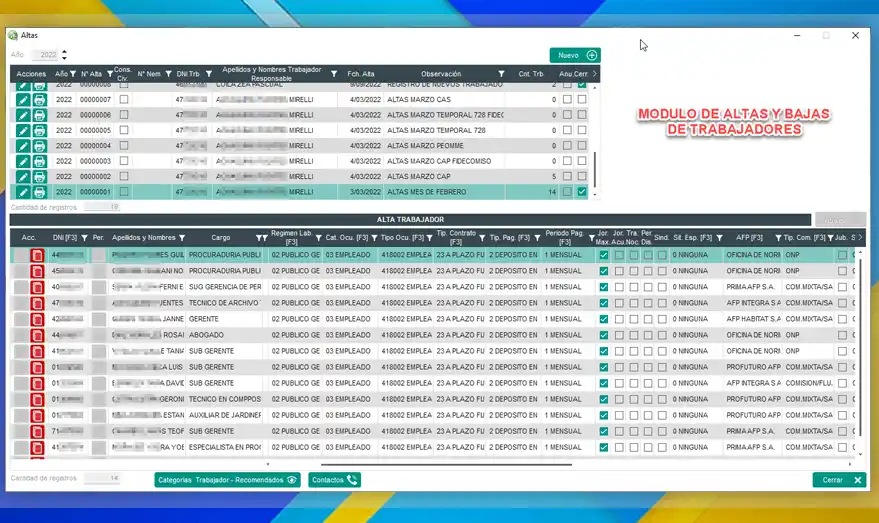Delete the AUXILIAR DE JARDINER worker row
879x523 pixels.
[x=37, y=415]
